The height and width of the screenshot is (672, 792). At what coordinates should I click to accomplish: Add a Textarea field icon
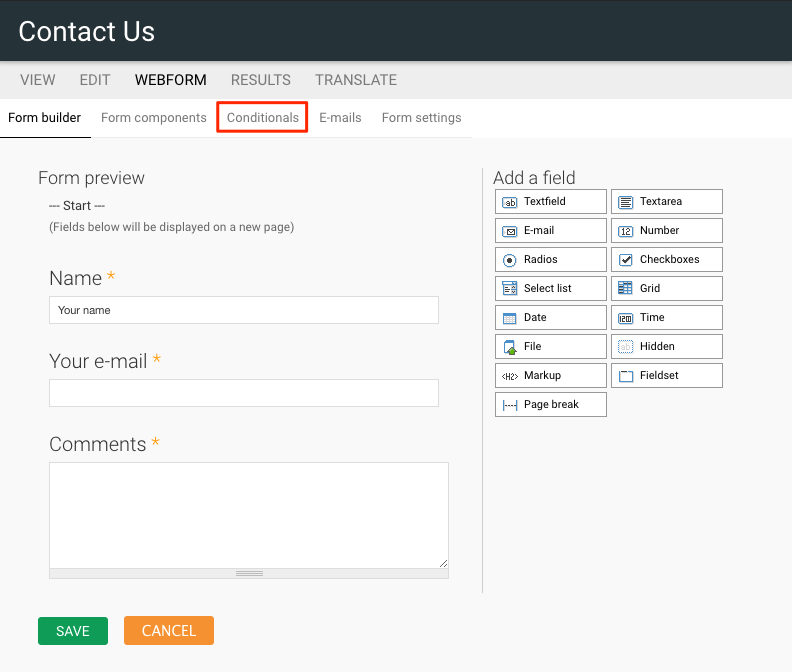626,202
